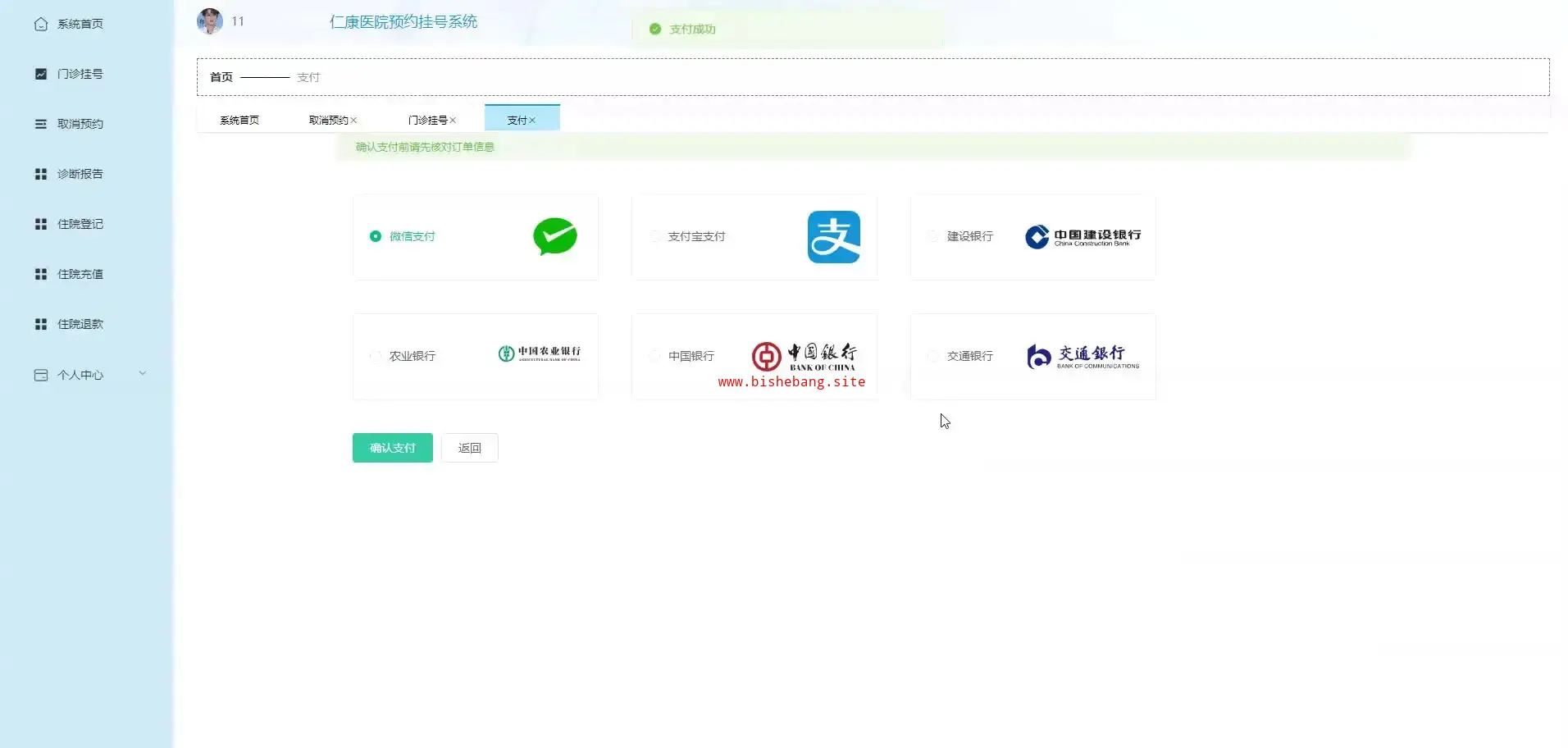Click 首页 in the breadcrumb
Viewport: 1568px width, 748px height.
point(221,77)
